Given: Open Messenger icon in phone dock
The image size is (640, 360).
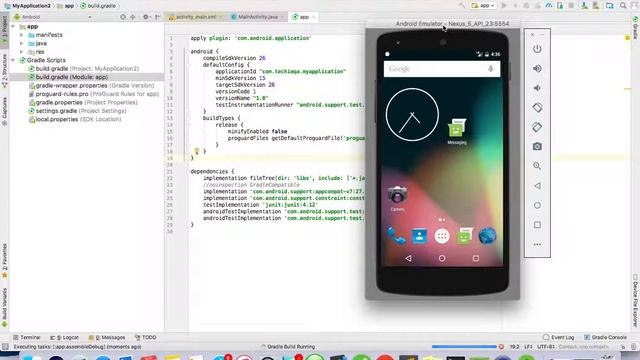Looking at the screenshot, I should coord(464,236).
